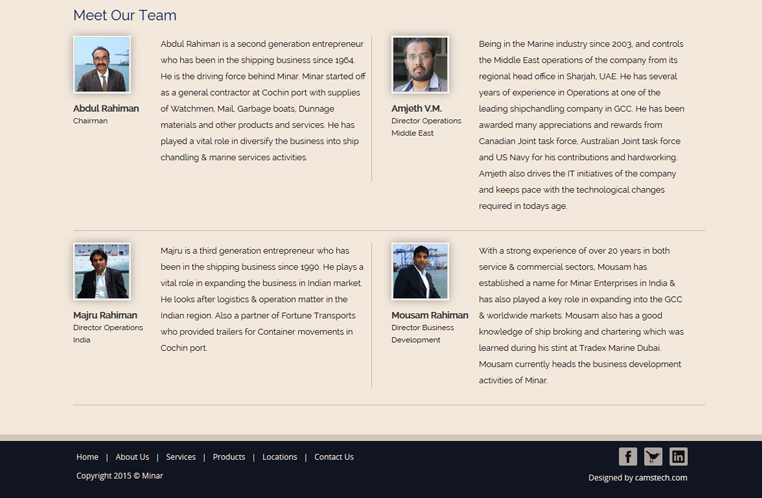762x498 pixels.
Task: Select the name 'Abdul Rahiman'
Action: click(106, 108)
